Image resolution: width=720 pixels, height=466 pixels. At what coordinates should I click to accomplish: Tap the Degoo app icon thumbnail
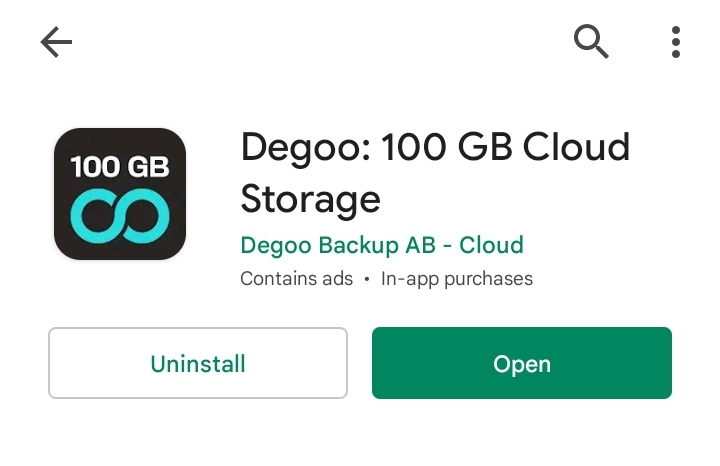tap(120, 194)
